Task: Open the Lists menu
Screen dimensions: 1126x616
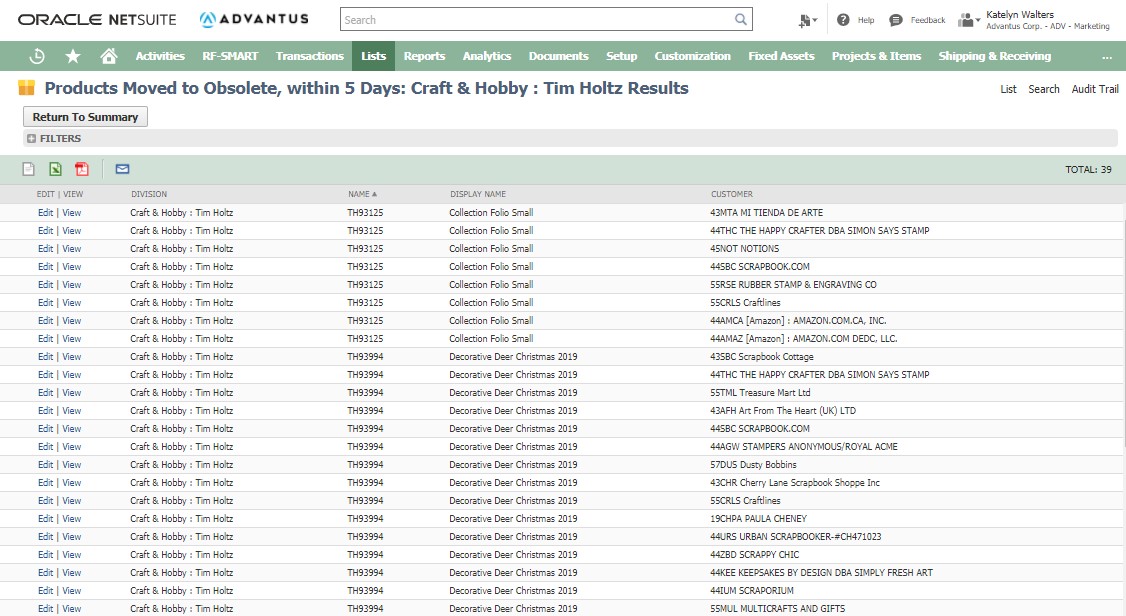Action: 373,56
